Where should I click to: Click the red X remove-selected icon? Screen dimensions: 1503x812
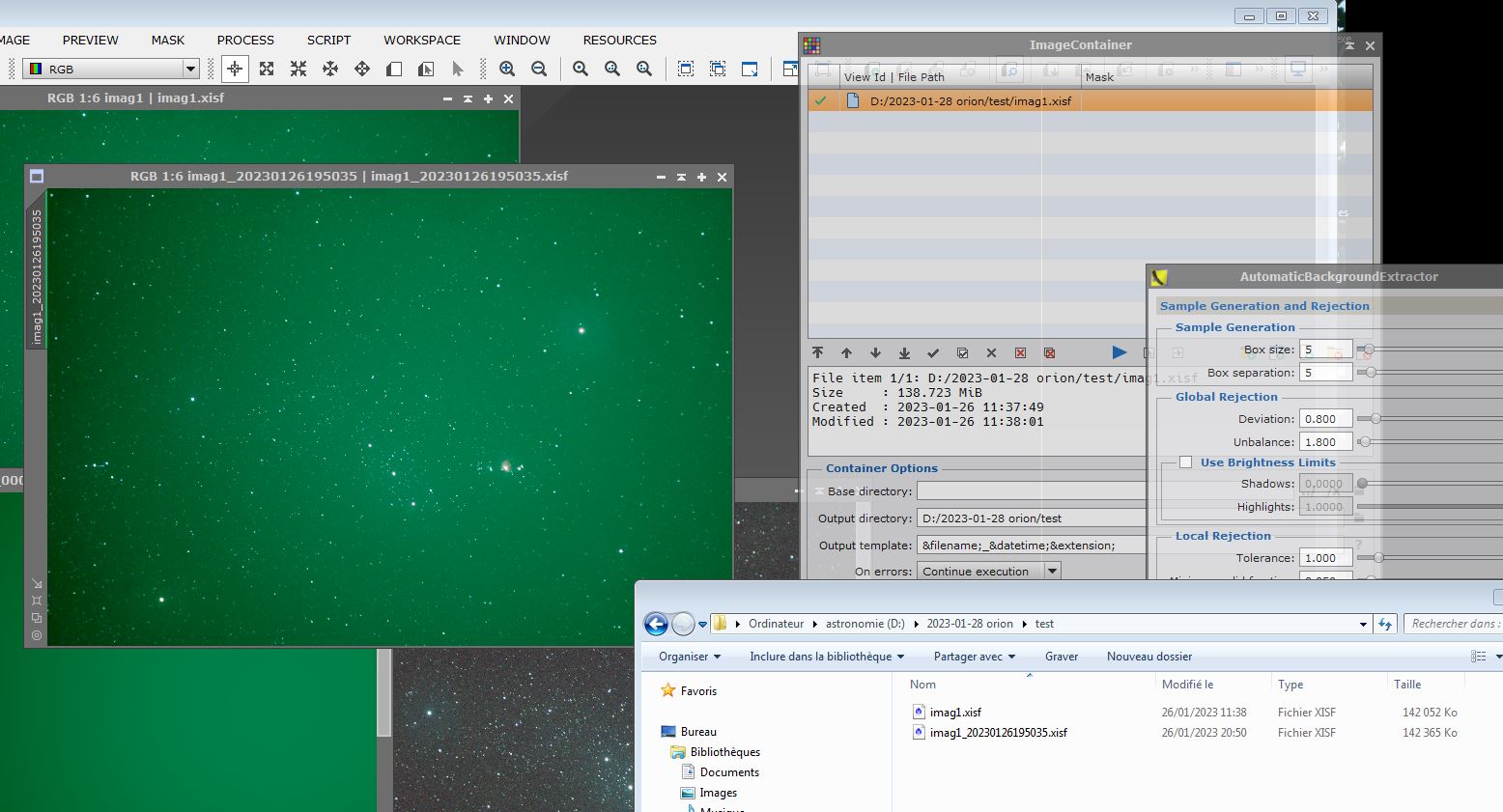(1020, 353)
